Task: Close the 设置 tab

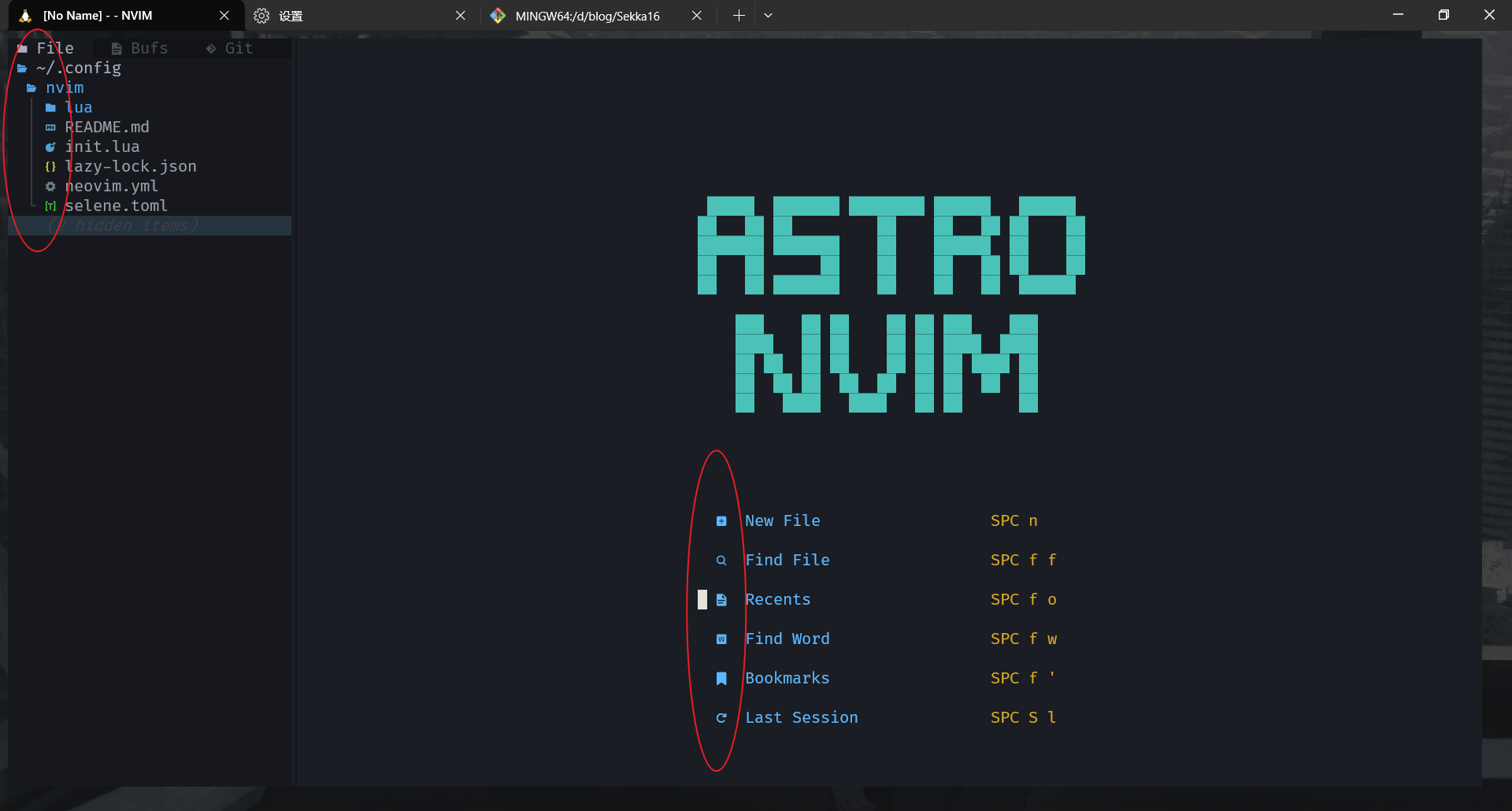Action: (461, 16)
